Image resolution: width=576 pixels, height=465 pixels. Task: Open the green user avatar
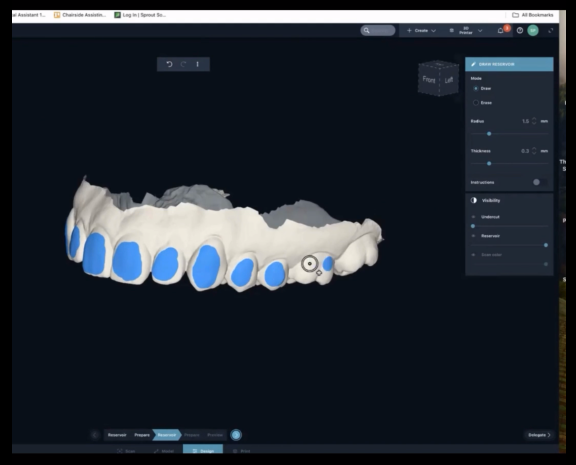[x=533, y=30]
